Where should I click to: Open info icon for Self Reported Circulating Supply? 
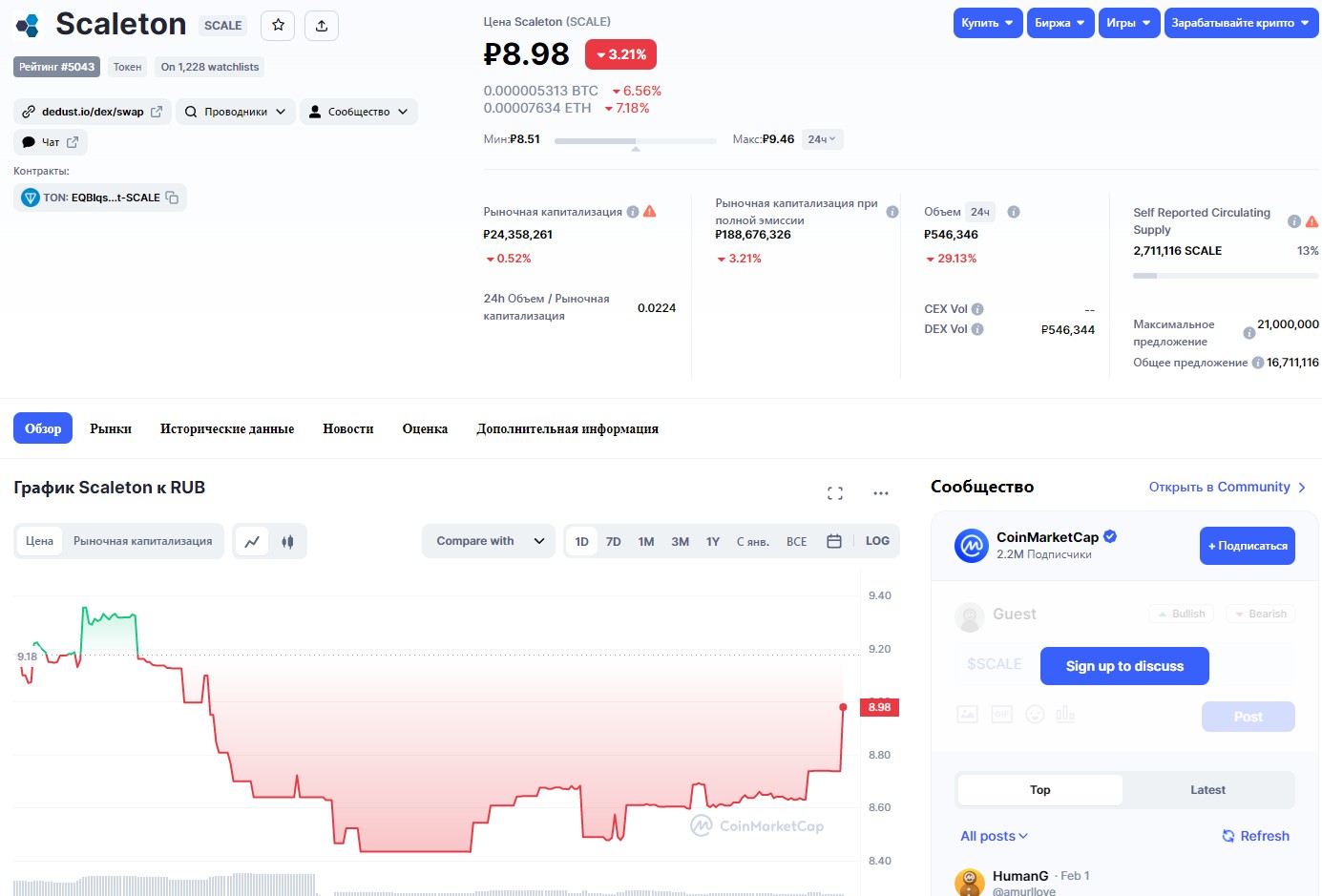(x=1294, y=221)
